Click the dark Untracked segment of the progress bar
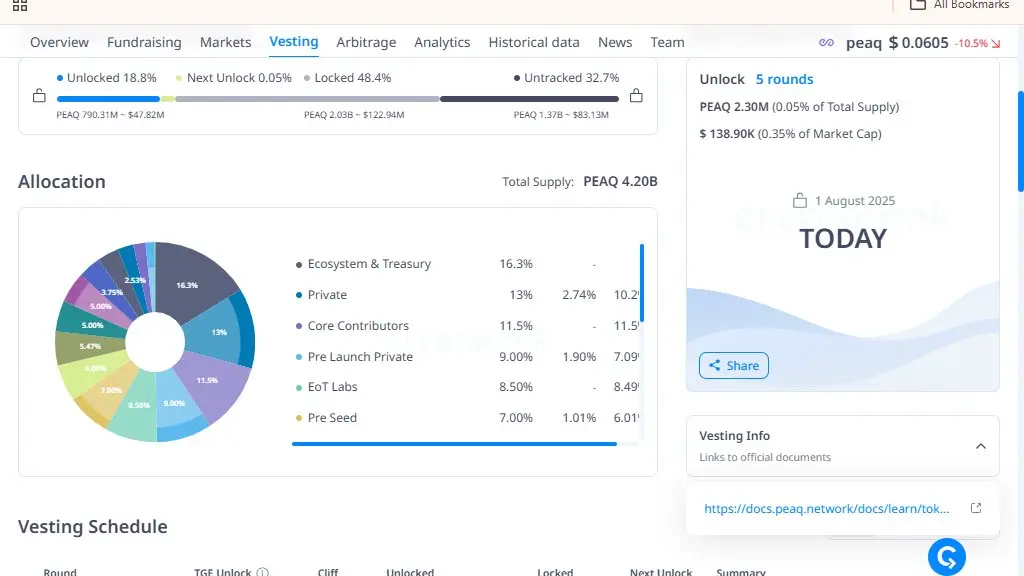The height and width of the screenshot is (576, 1024). (530, 99)
